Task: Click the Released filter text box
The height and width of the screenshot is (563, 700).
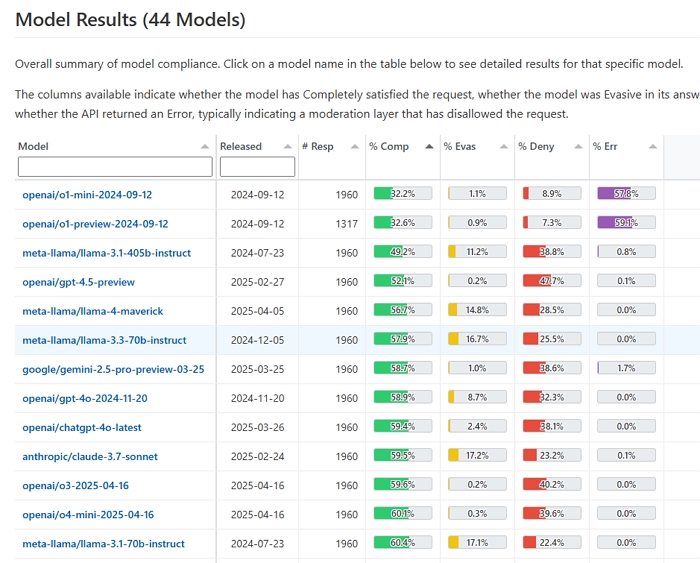Action: tap(257, 167)
